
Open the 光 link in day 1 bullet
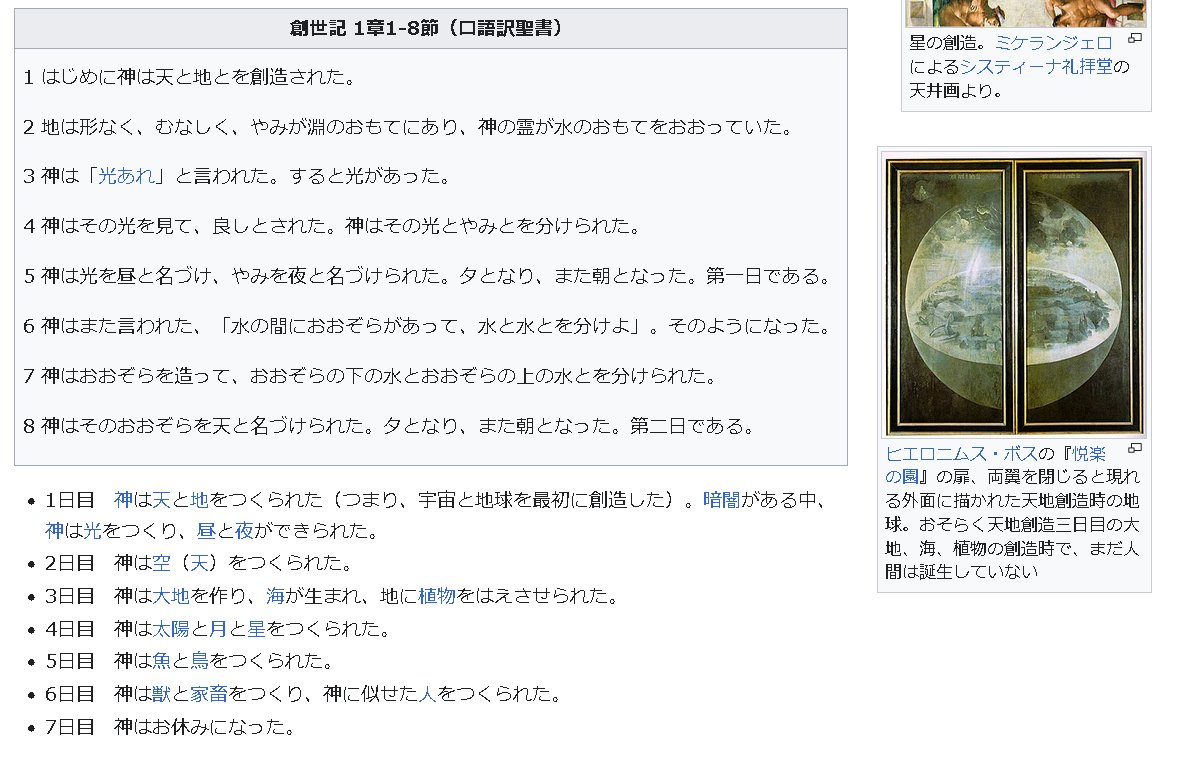click(92, 530)
